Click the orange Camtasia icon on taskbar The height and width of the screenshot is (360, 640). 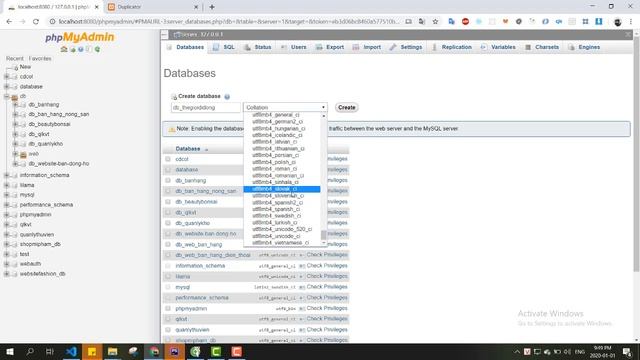click(x=237, y=351)
